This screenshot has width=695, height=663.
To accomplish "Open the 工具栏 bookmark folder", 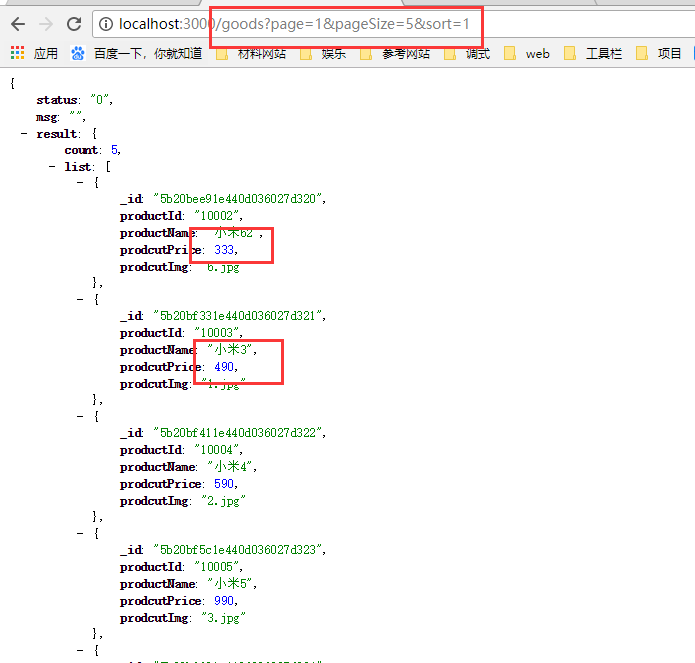I will click(x=593, y=54).
